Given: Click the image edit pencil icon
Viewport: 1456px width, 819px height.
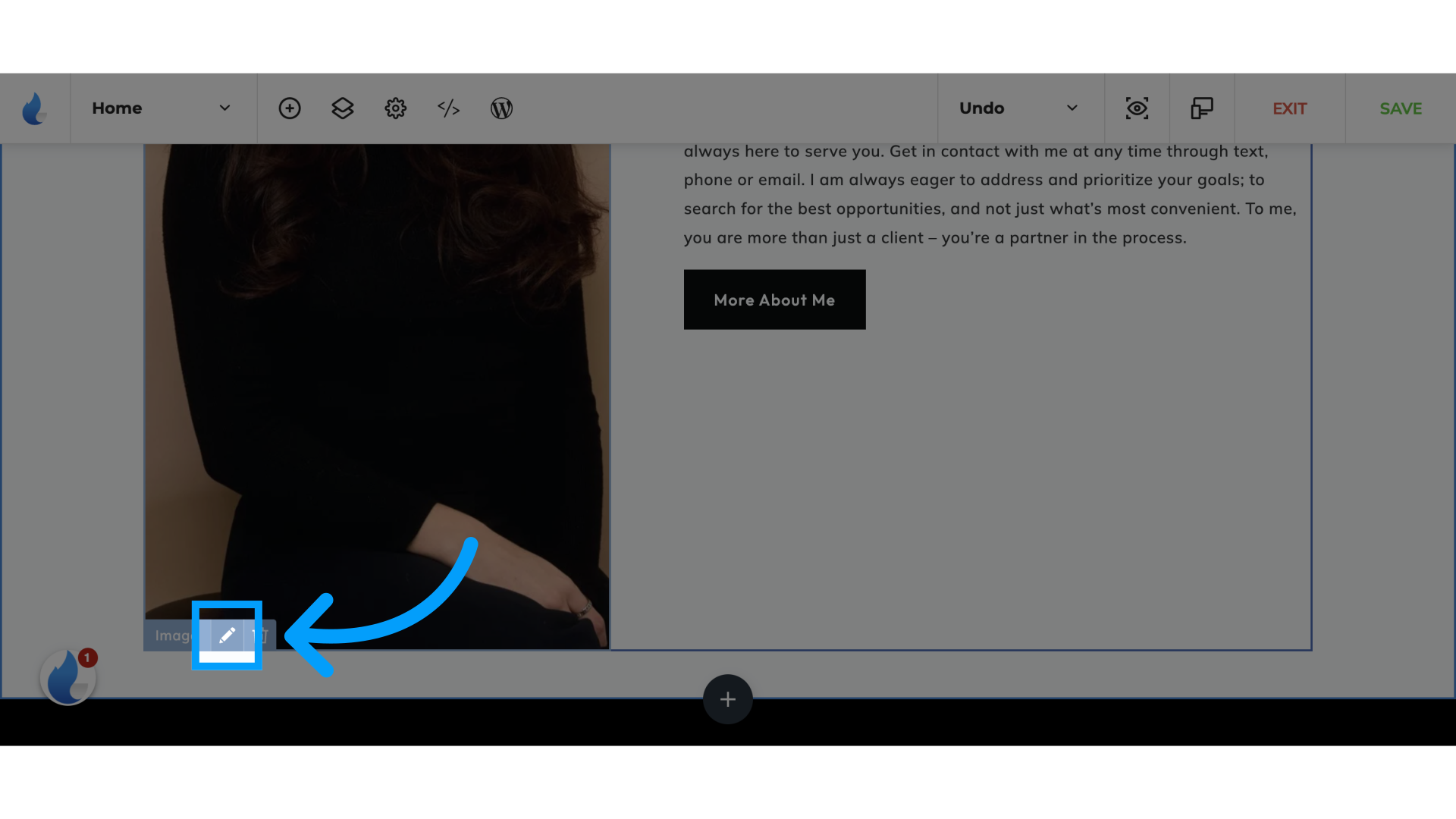Looking at the screenshot, I should pos(227,634).
